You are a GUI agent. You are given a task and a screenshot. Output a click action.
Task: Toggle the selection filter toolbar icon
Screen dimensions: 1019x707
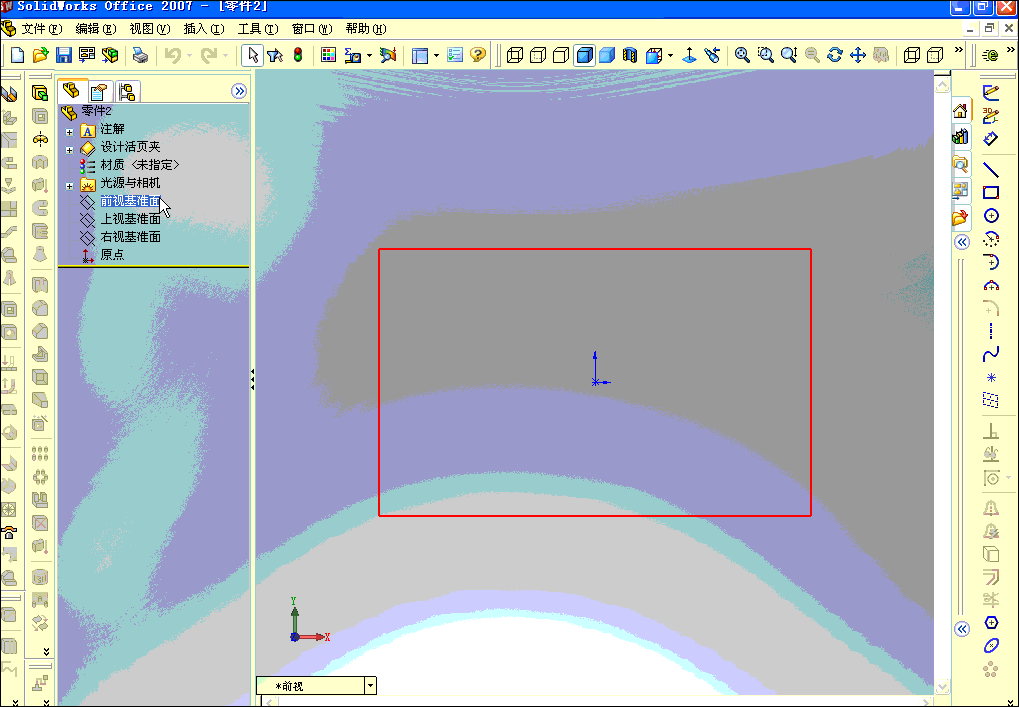point(275,55)
